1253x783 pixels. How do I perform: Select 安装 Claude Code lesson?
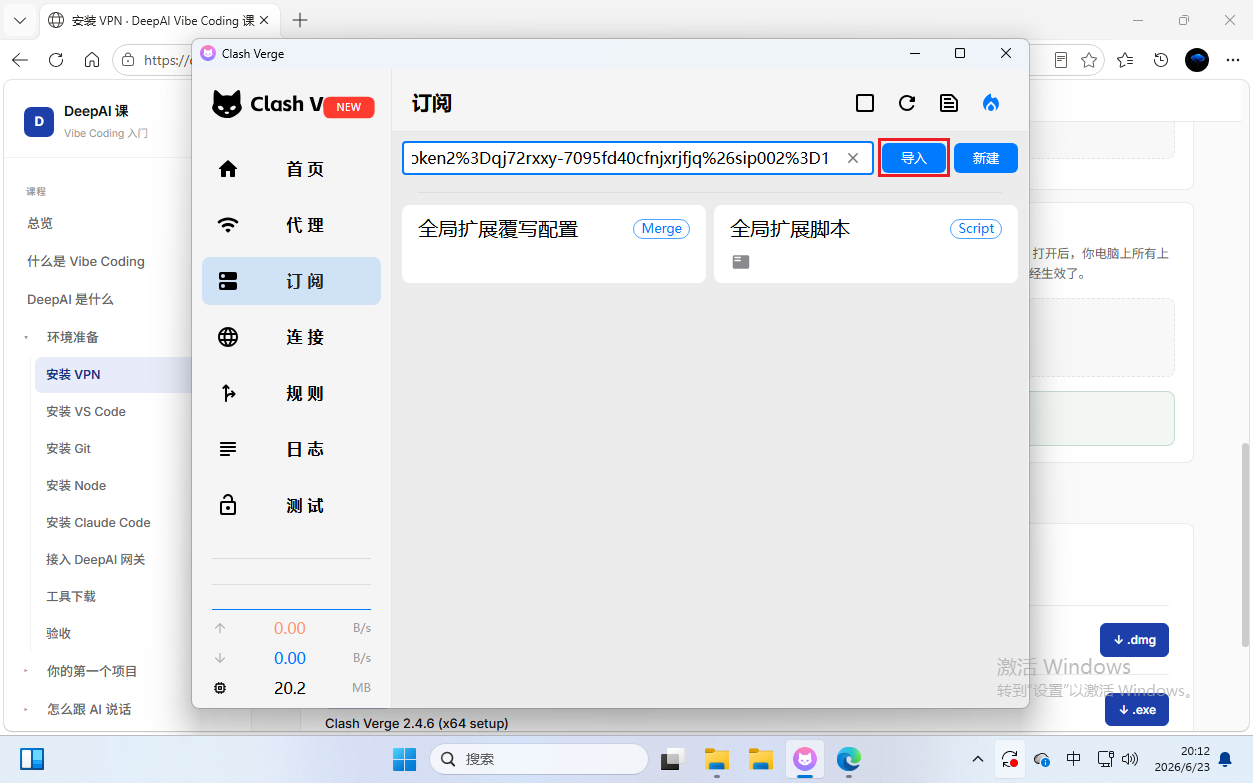click(98, 522)
